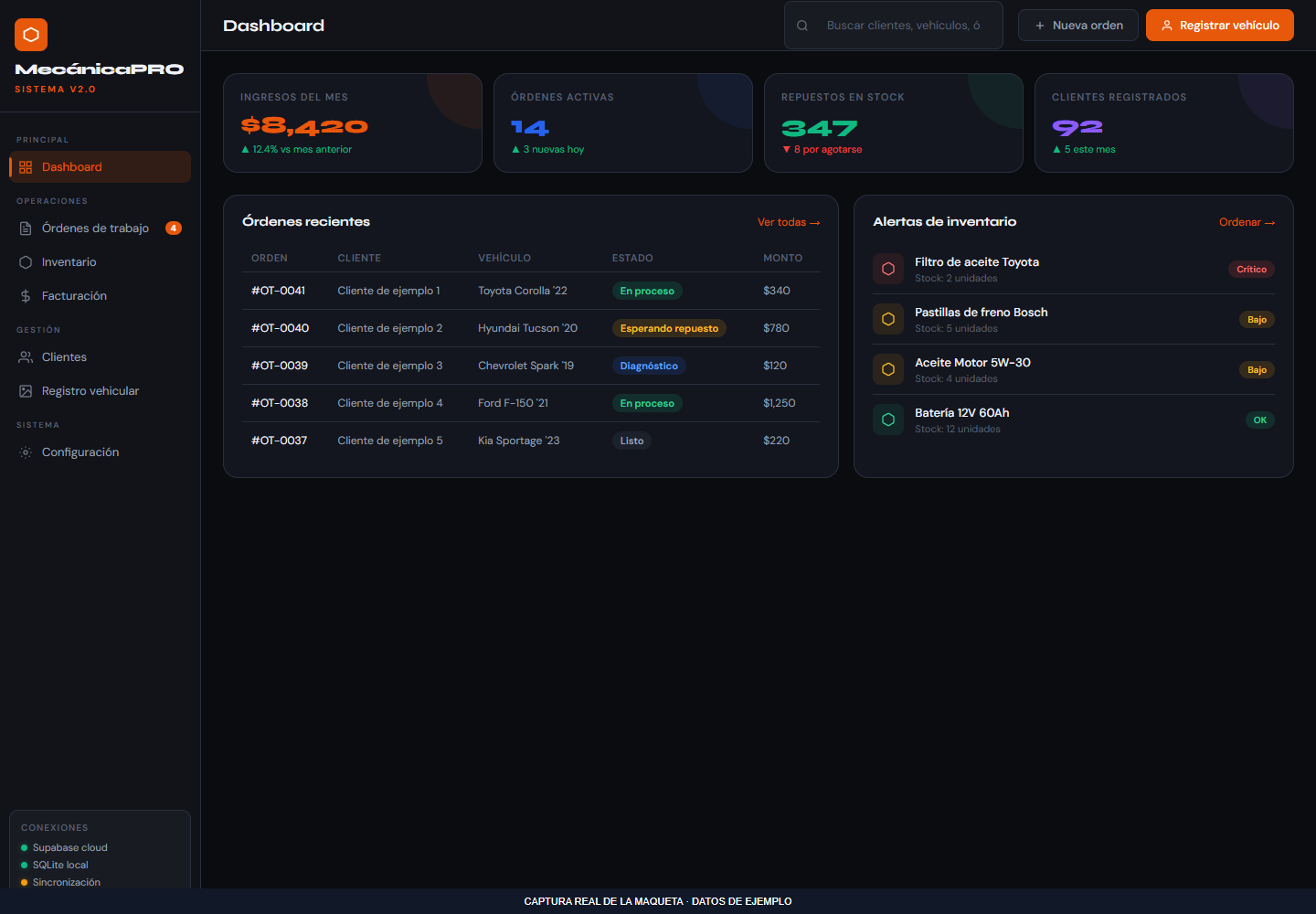The width and height of the screenshot is (1316, 914).
Task: Click the MecánicaPRO orange logo icon
Action: click(x=31, y=35)
